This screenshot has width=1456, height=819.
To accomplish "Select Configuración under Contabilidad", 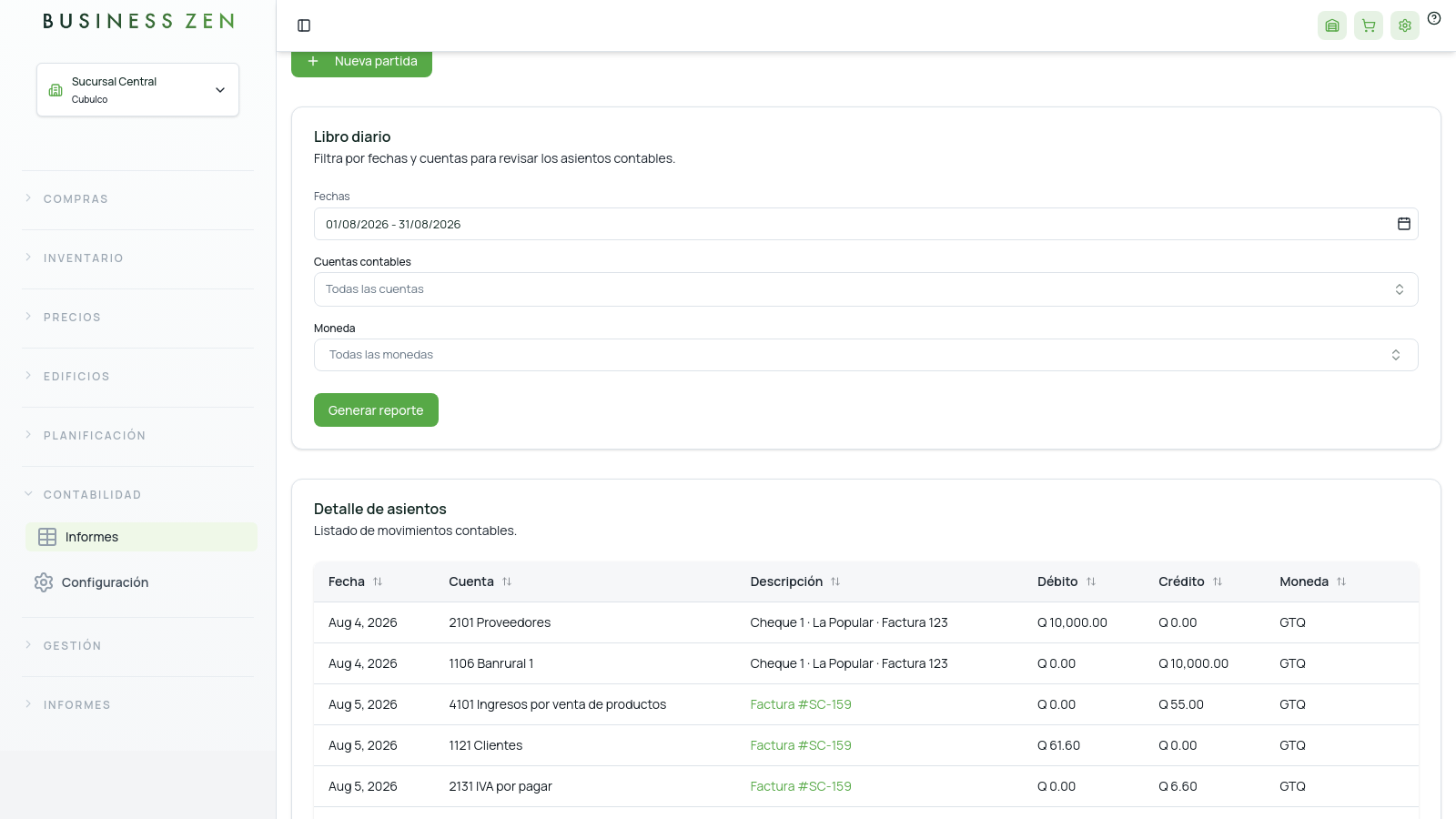I will (141, 582).
